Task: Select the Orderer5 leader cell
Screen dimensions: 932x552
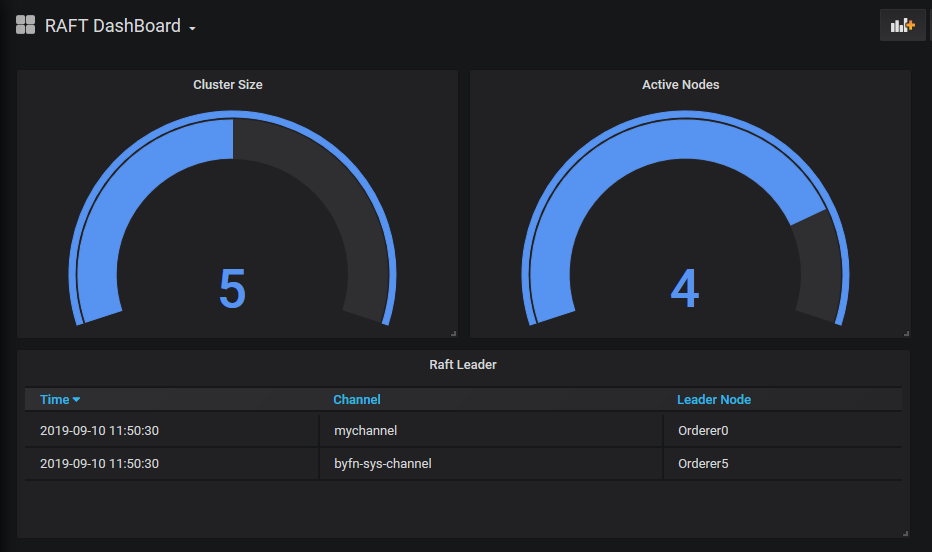Action: pos(783,464)
